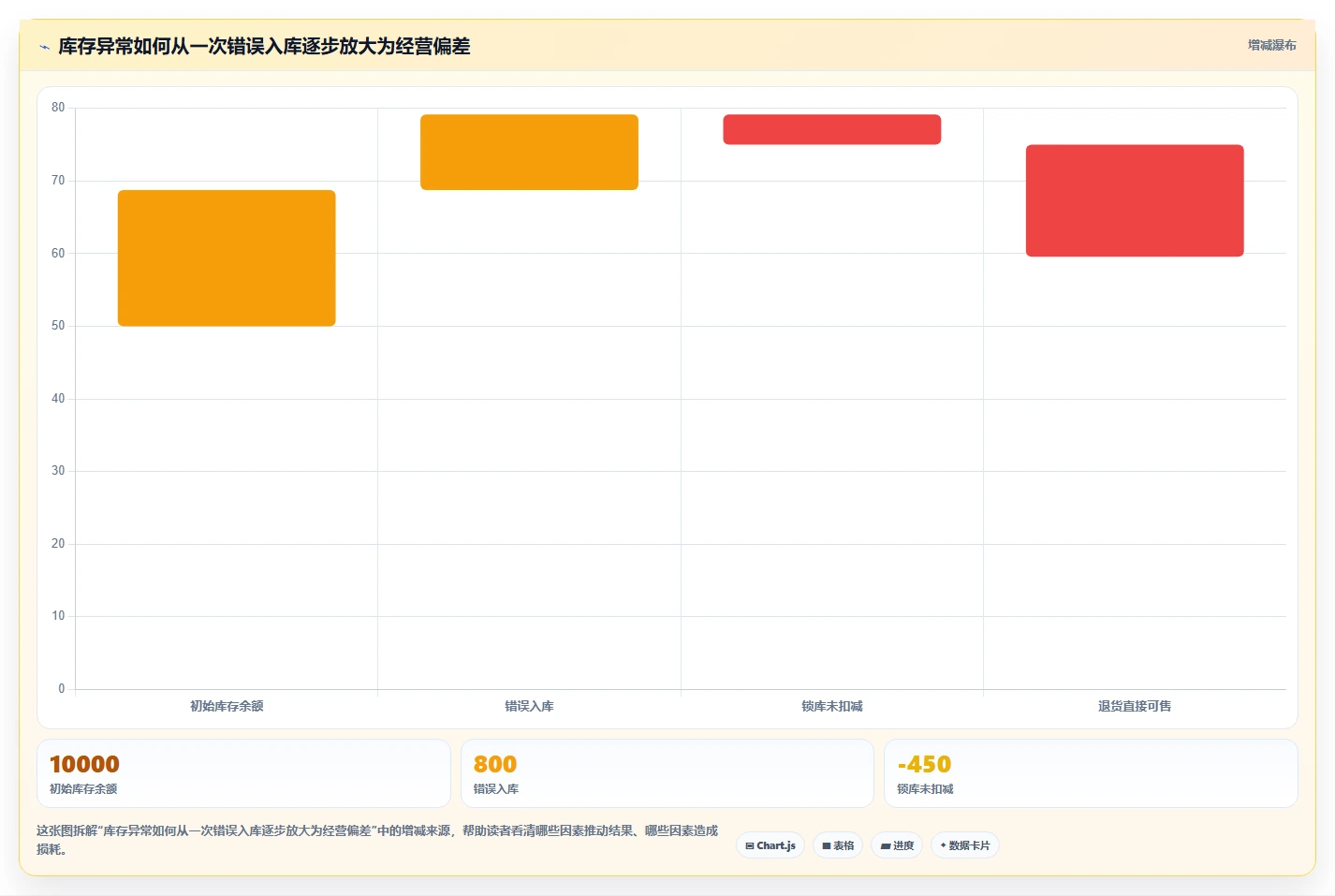Image resolution: width=1335 pixels, height=896 pixels.
Task: Click the orange 初始库存余额 bar
Action: (x=227, y=258)
